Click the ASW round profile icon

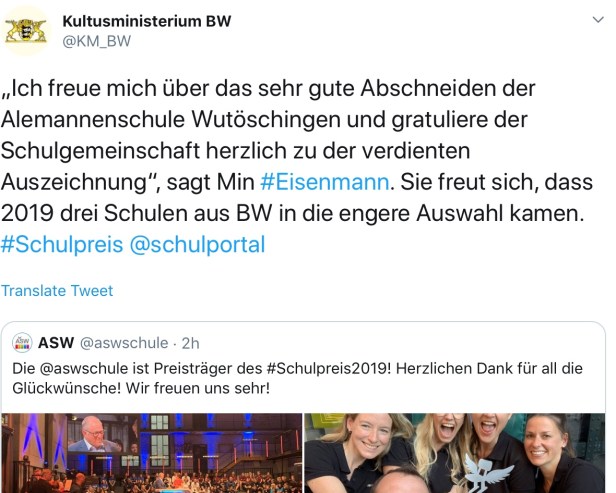pyautogui.click(x=22, y=343)
